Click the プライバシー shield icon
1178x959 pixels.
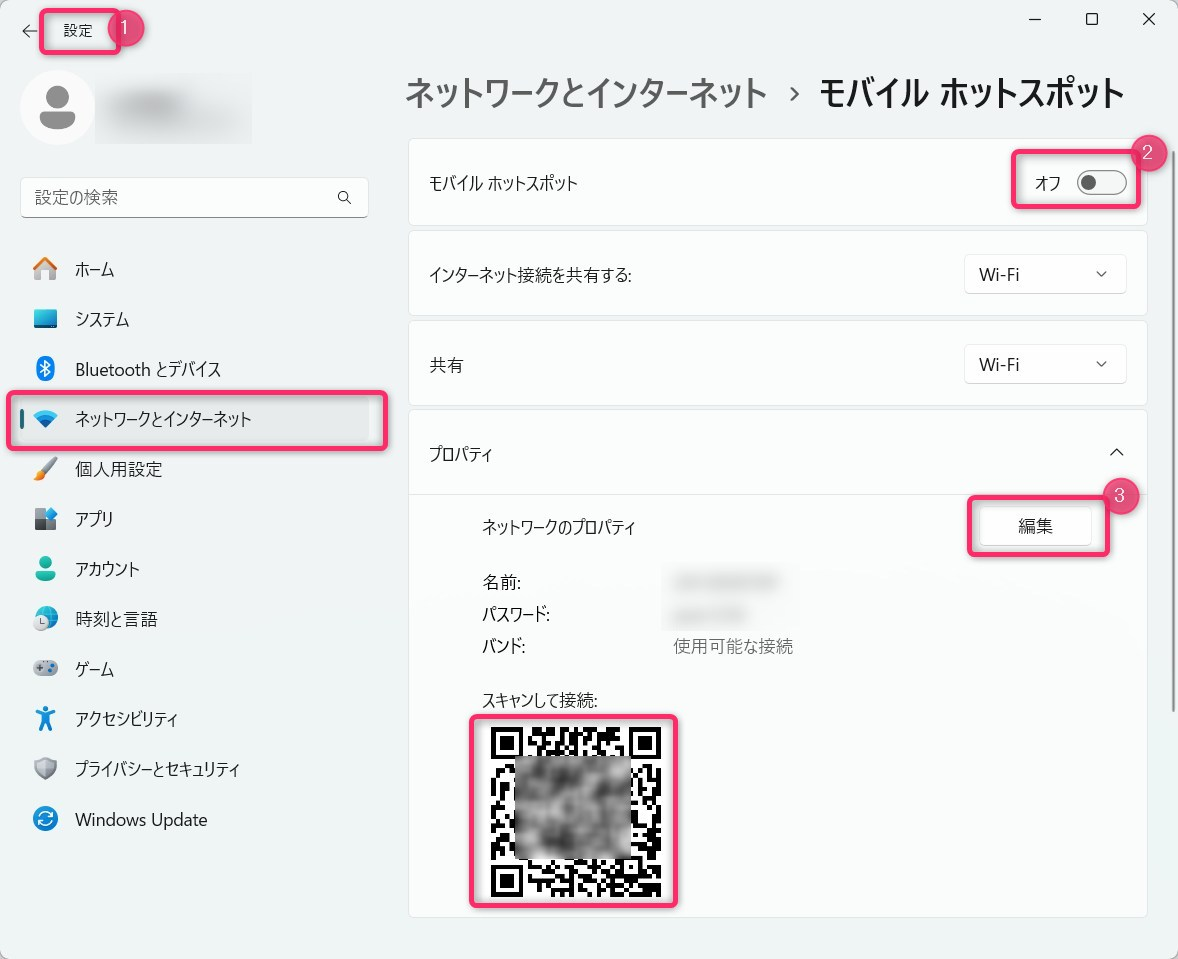[45, 769]
